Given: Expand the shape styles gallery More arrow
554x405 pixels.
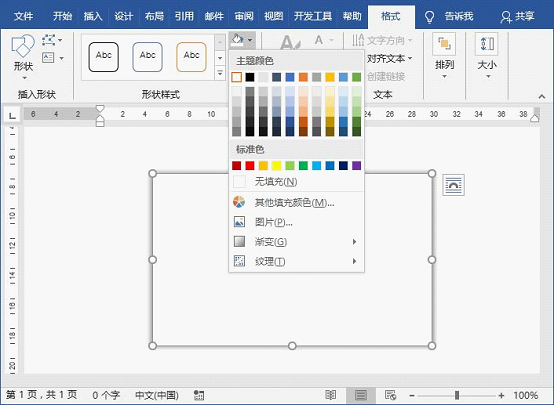Looking at the screenshot, I should click(x=220, y=73).
